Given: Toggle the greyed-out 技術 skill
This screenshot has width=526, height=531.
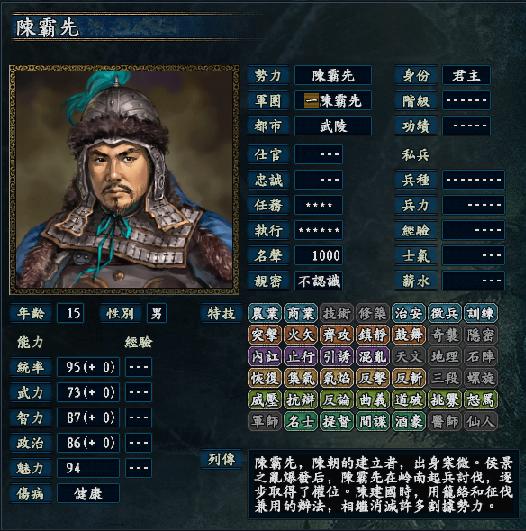Looking at the screenshot, I should (x=337, y=313).
